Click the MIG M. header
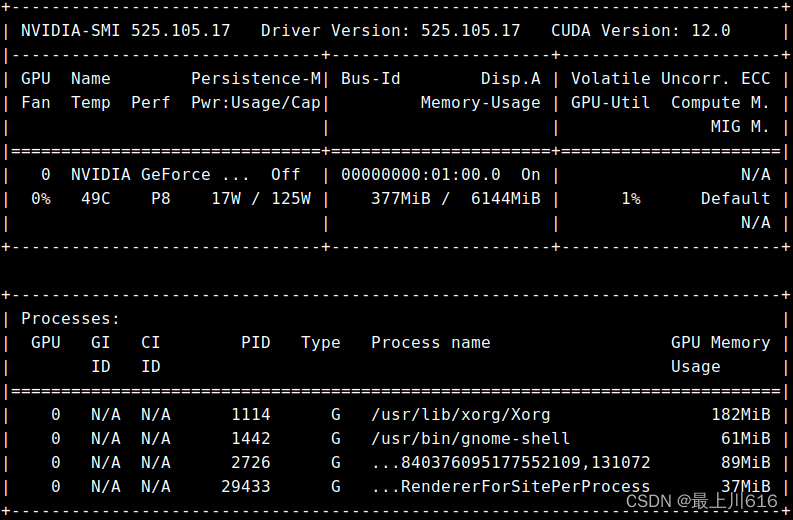Image resolution: width=793 pixels, height=520 pixels. 740,126
